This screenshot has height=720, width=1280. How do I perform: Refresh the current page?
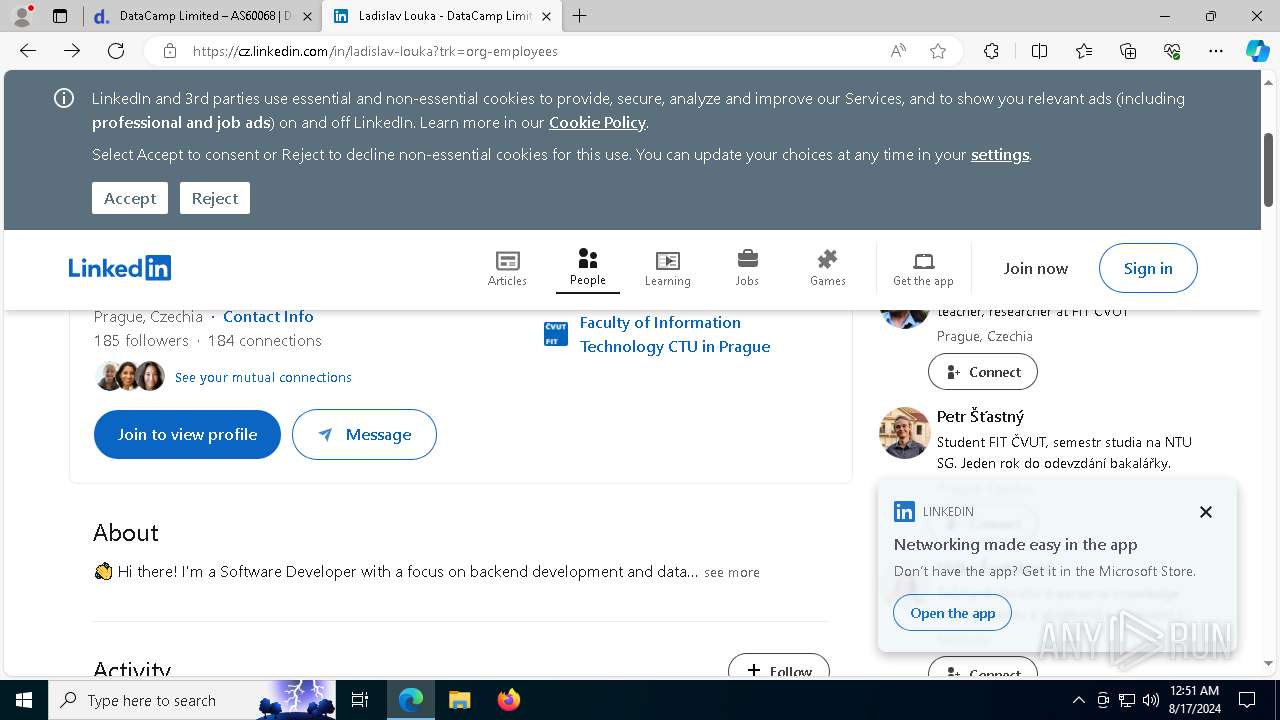pyautogui.click(x=116, y=51)
